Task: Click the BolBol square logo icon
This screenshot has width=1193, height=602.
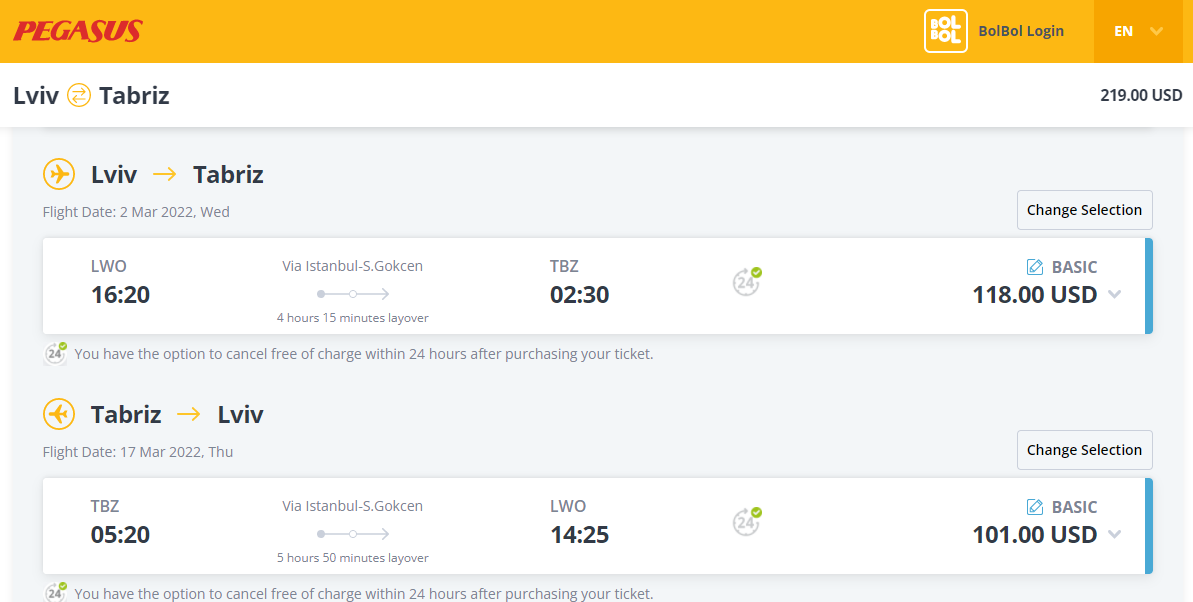Action: [x=946, y=31]
